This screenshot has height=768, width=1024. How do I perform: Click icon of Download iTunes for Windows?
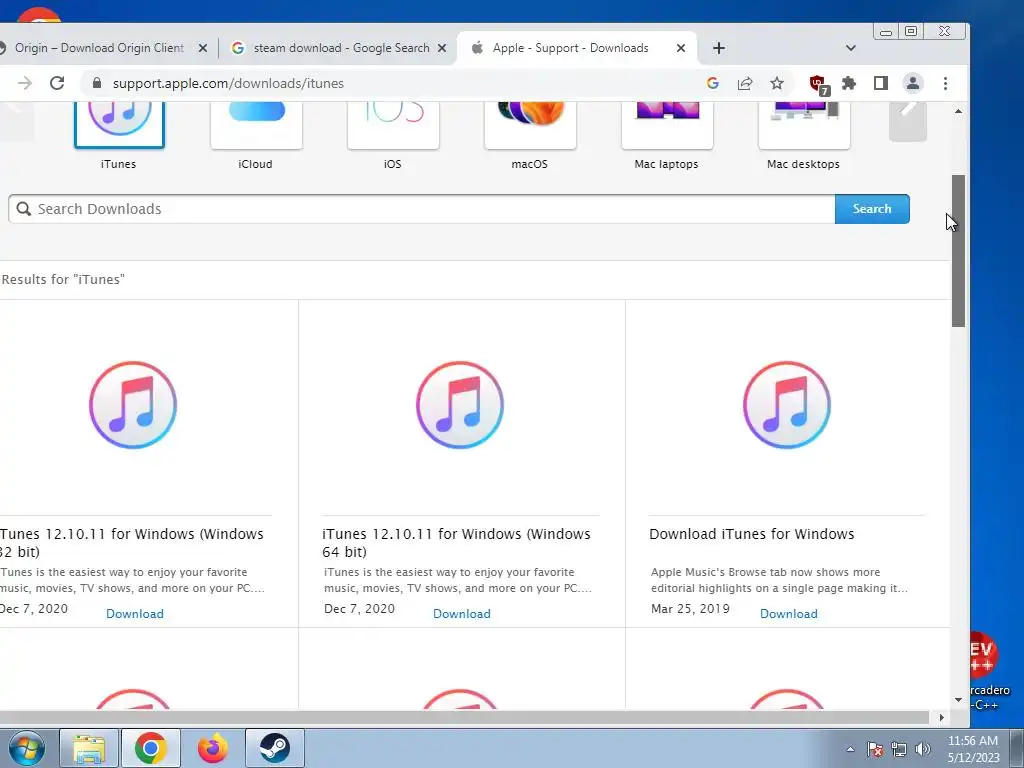(x=787, y=405)
